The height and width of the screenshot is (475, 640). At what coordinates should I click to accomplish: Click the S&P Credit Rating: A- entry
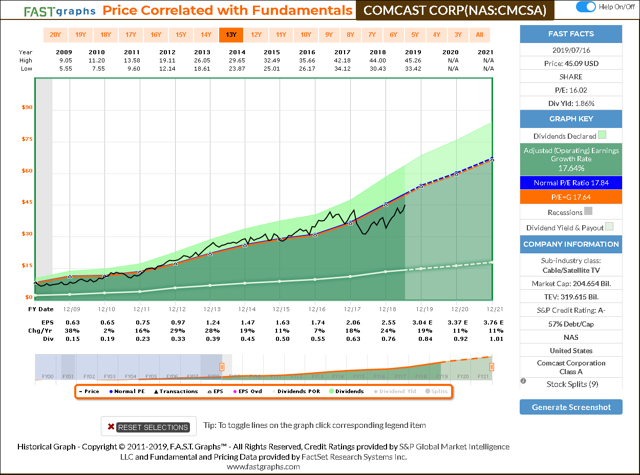(571, 311)
